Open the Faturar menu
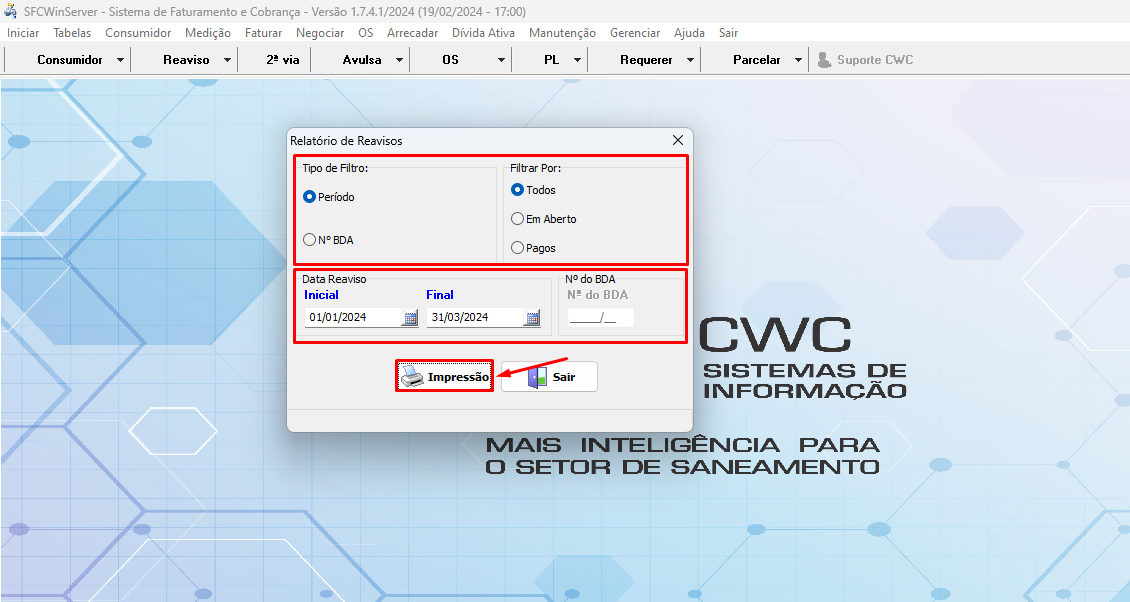Screen dimensions: 1130x602 click(x=263, y=33)
